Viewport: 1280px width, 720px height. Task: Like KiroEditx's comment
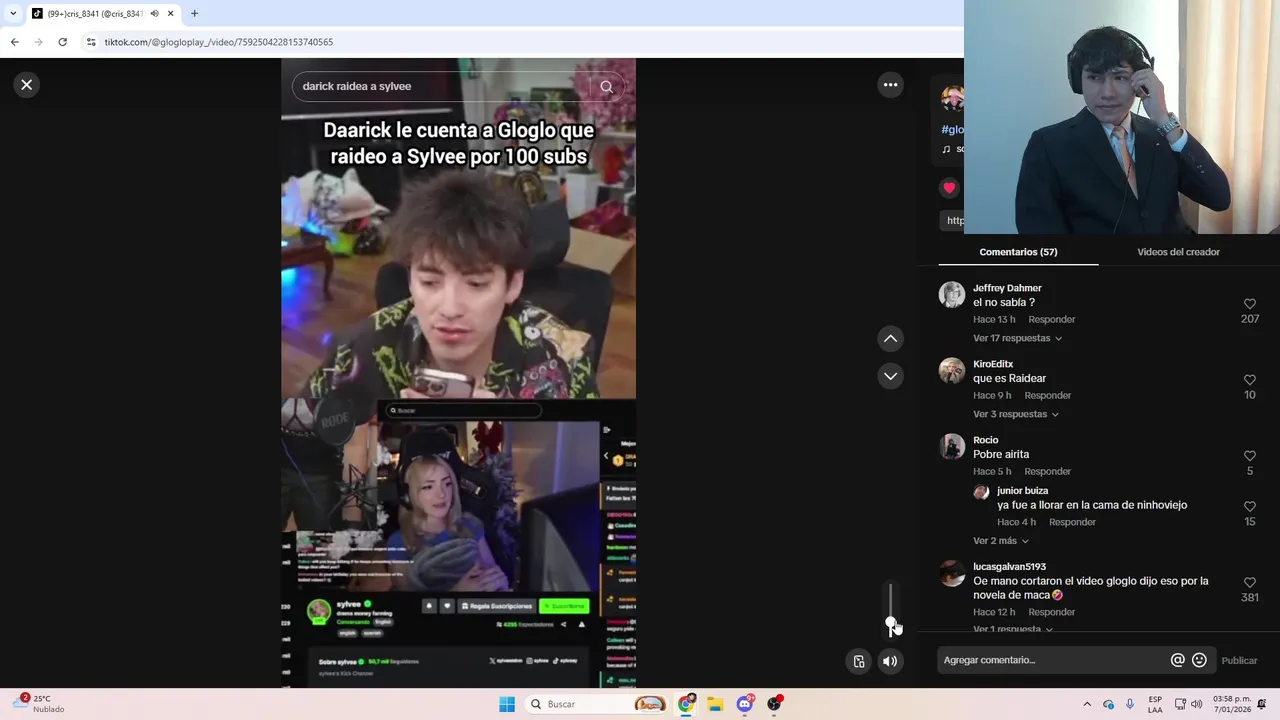pos(1249,380)
